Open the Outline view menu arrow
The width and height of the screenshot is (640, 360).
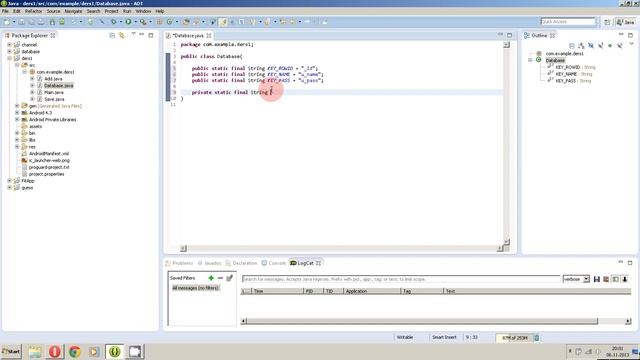[x=631, y=44]
